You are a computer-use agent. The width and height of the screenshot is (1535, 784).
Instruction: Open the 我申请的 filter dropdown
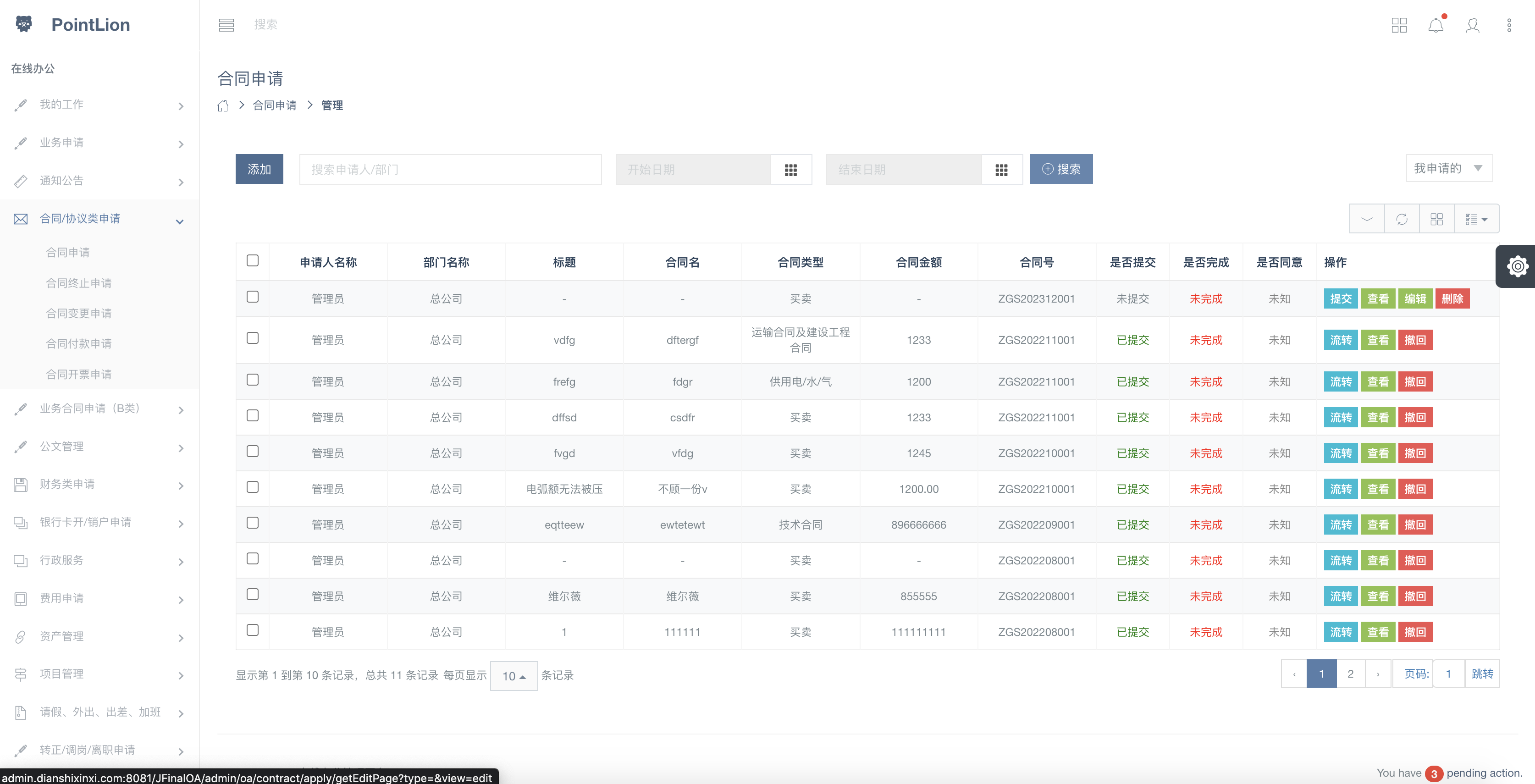pyautogui.click(x=1449, y=169)
